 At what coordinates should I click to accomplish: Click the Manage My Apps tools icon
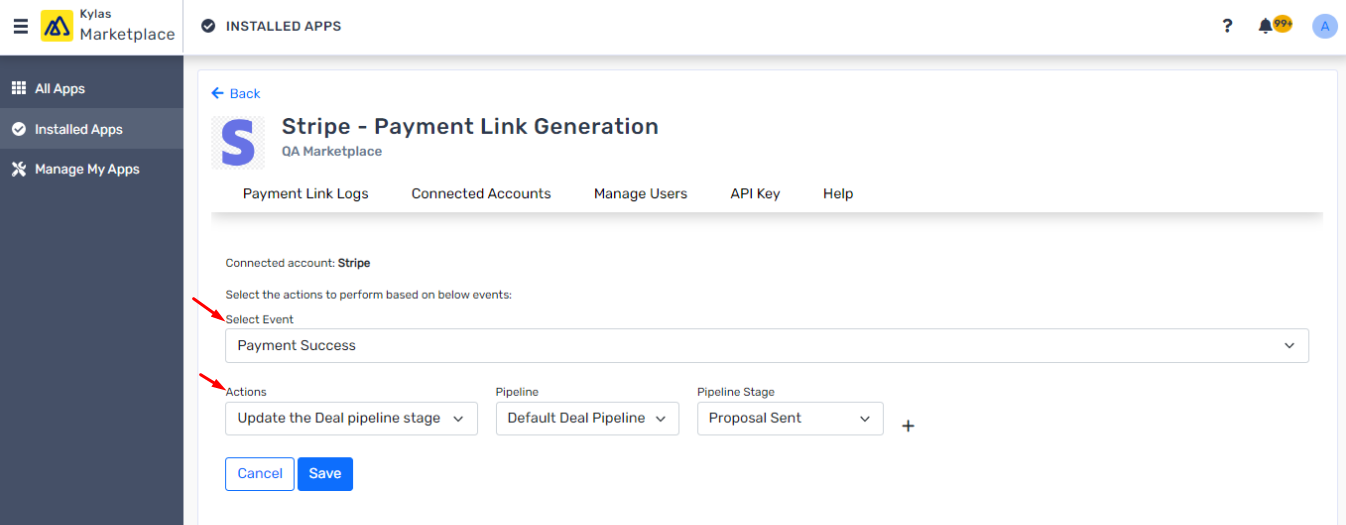pos(18,169)
